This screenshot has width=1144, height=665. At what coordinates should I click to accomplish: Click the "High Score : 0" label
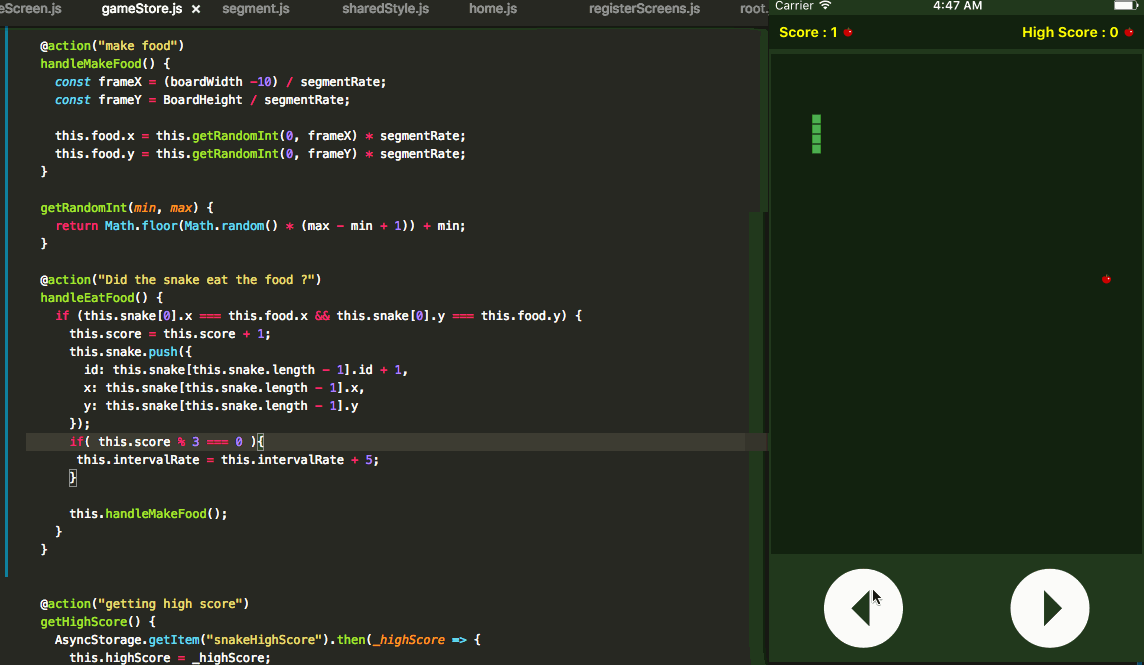(x=1070, y=32)
